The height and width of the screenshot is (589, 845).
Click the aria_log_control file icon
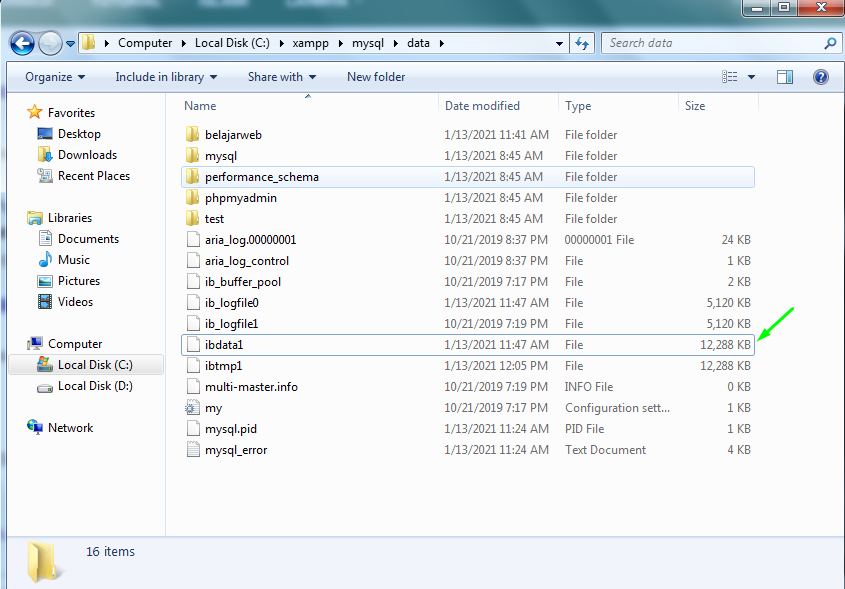[x=193, y=260]
